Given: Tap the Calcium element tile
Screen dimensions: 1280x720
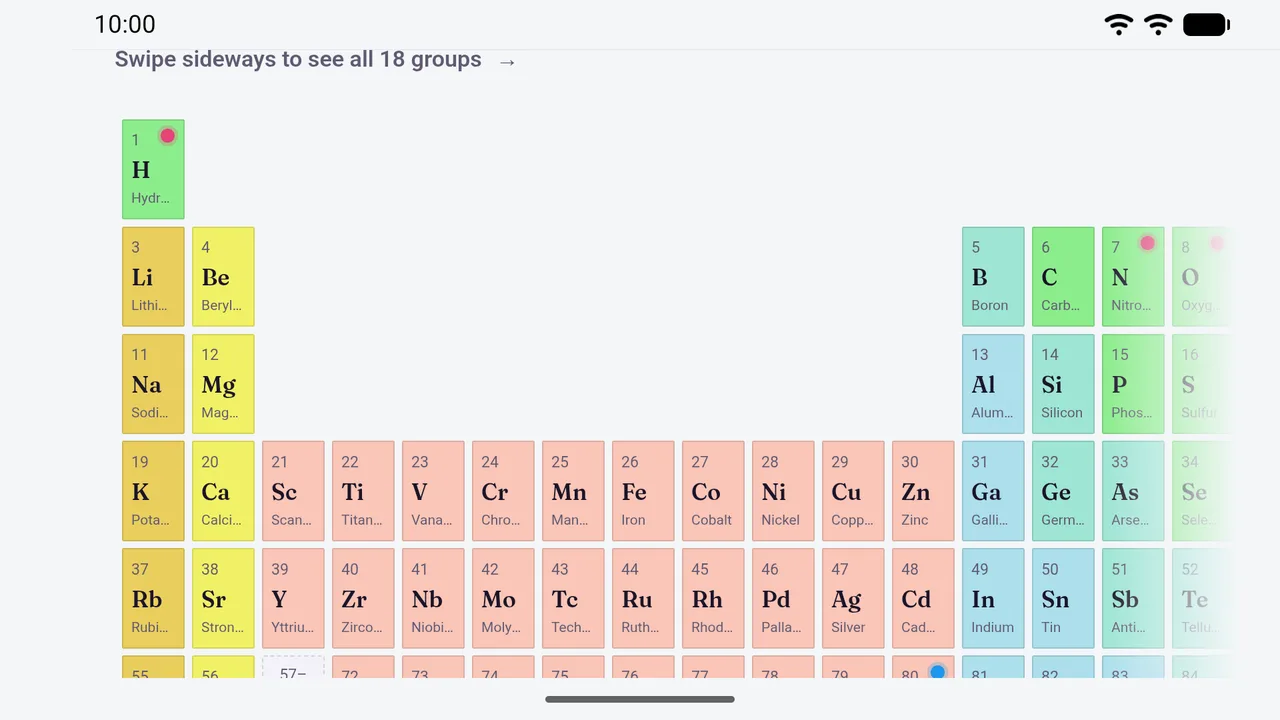Looking at the screenshot, I should (x=223, y=491).
